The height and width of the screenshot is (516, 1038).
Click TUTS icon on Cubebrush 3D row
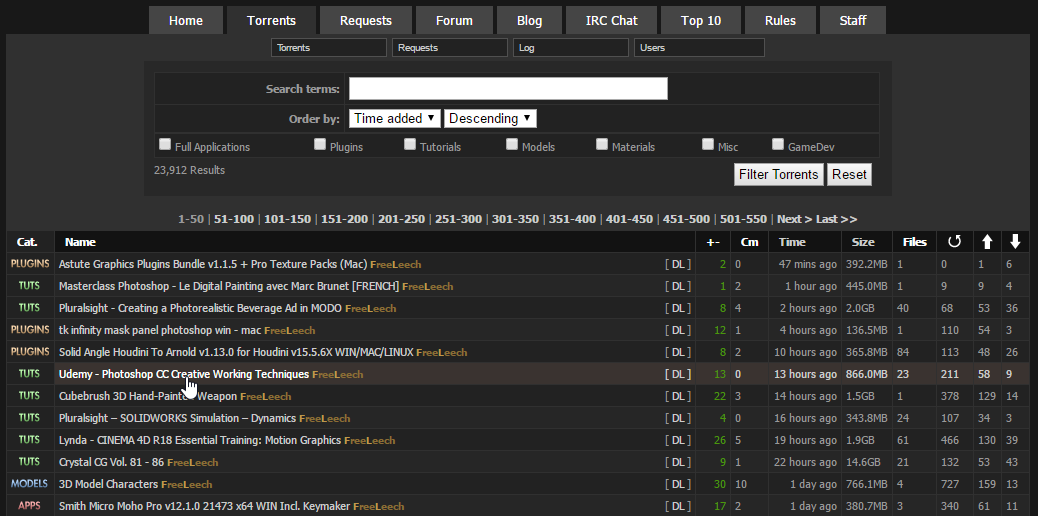tap(30, 395)
